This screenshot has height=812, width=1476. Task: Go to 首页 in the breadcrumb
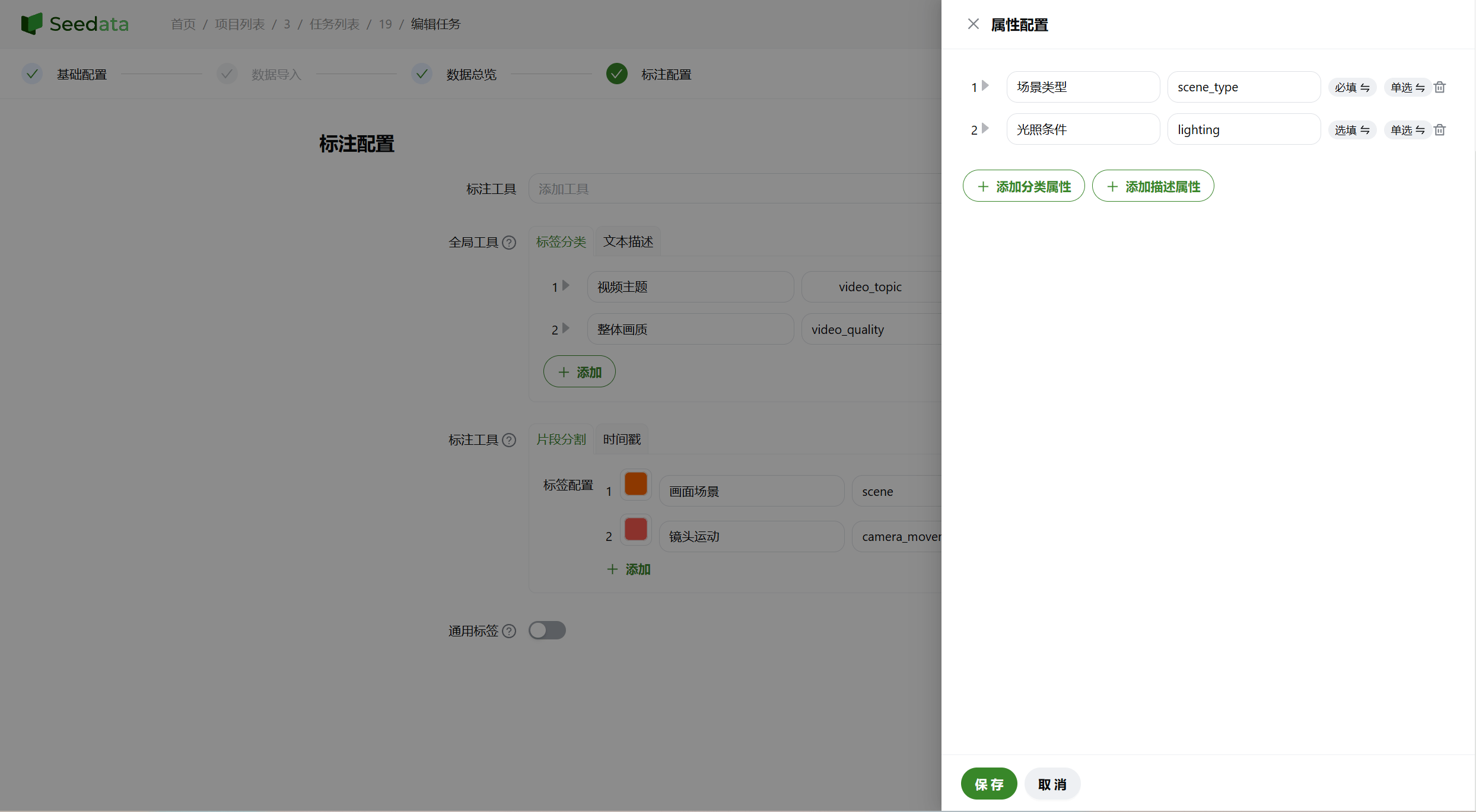183,24
